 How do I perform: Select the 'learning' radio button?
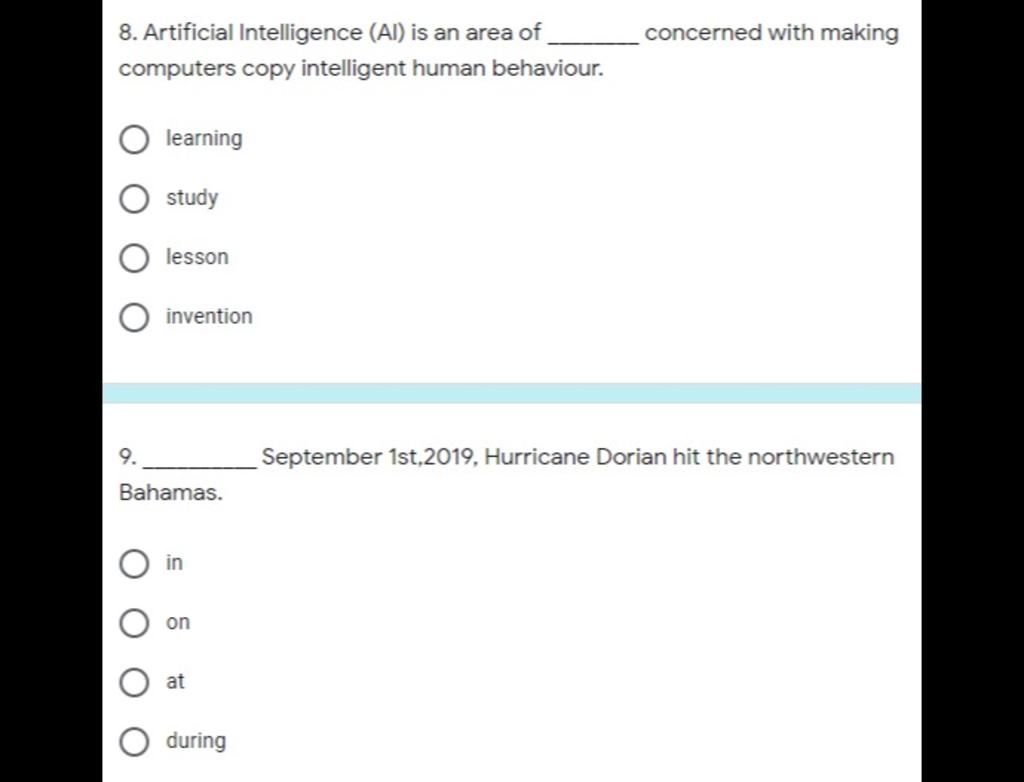coord(134,139)
